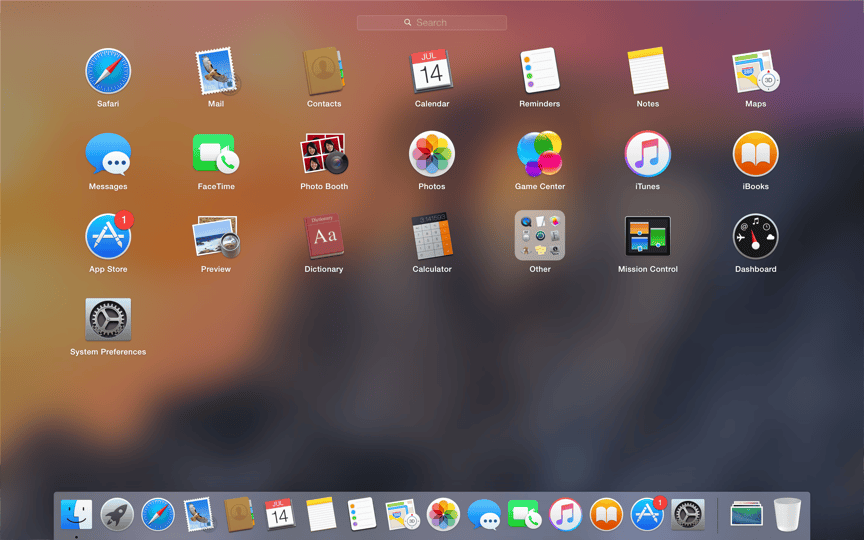
Task: Launch Reminders from the Launchpad grid
Action: [540, 70]
